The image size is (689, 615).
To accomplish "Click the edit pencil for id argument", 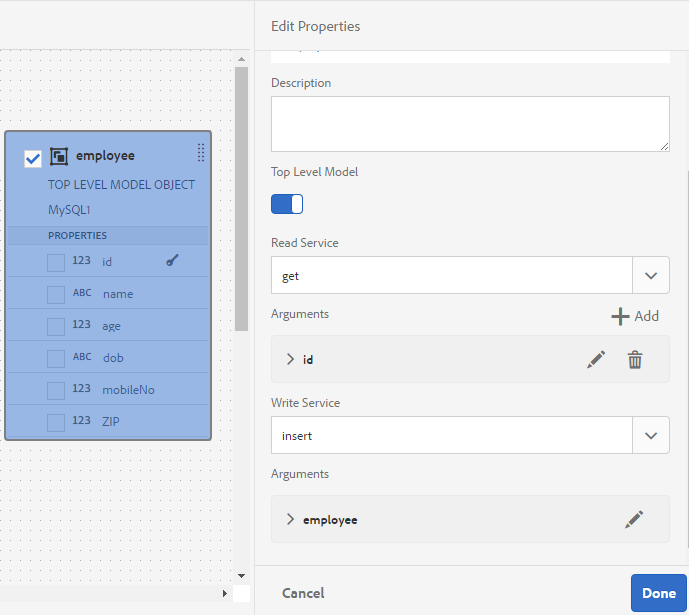I will [x=596, y=360].
